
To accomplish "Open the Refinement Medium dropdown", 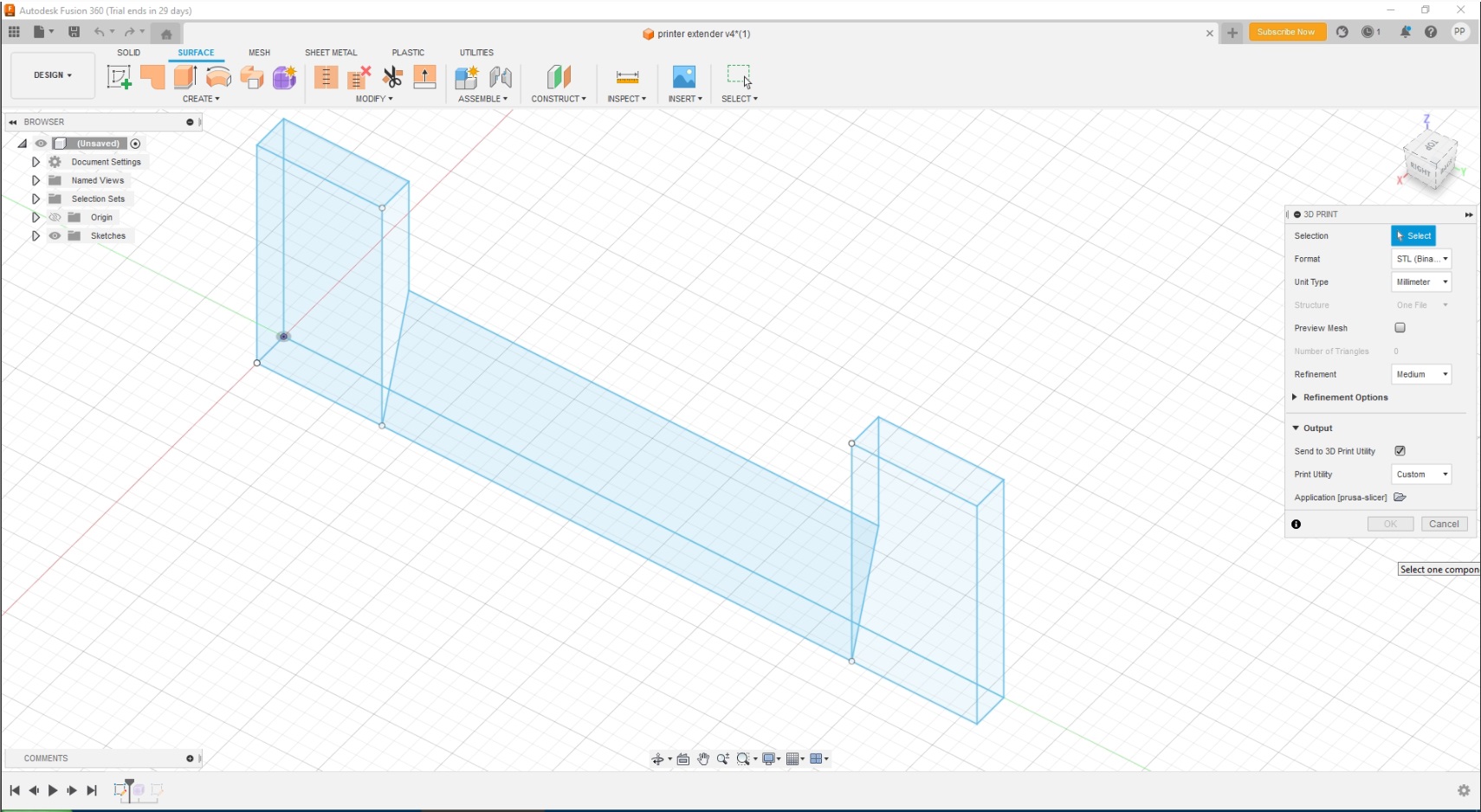I will 1421,374.
